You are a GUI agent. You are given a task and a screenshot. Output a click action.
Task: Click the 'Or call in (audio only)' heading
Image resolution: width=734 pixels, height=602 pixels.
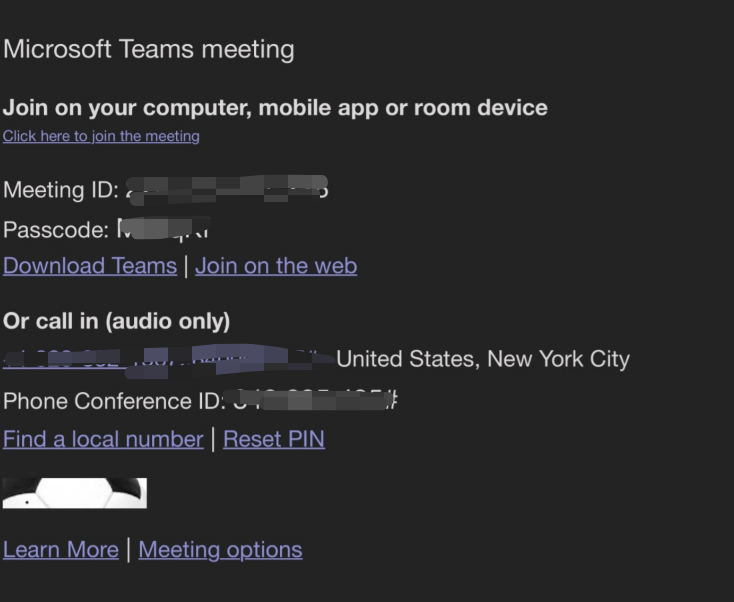pyautogui.click(x=117, y=322)
